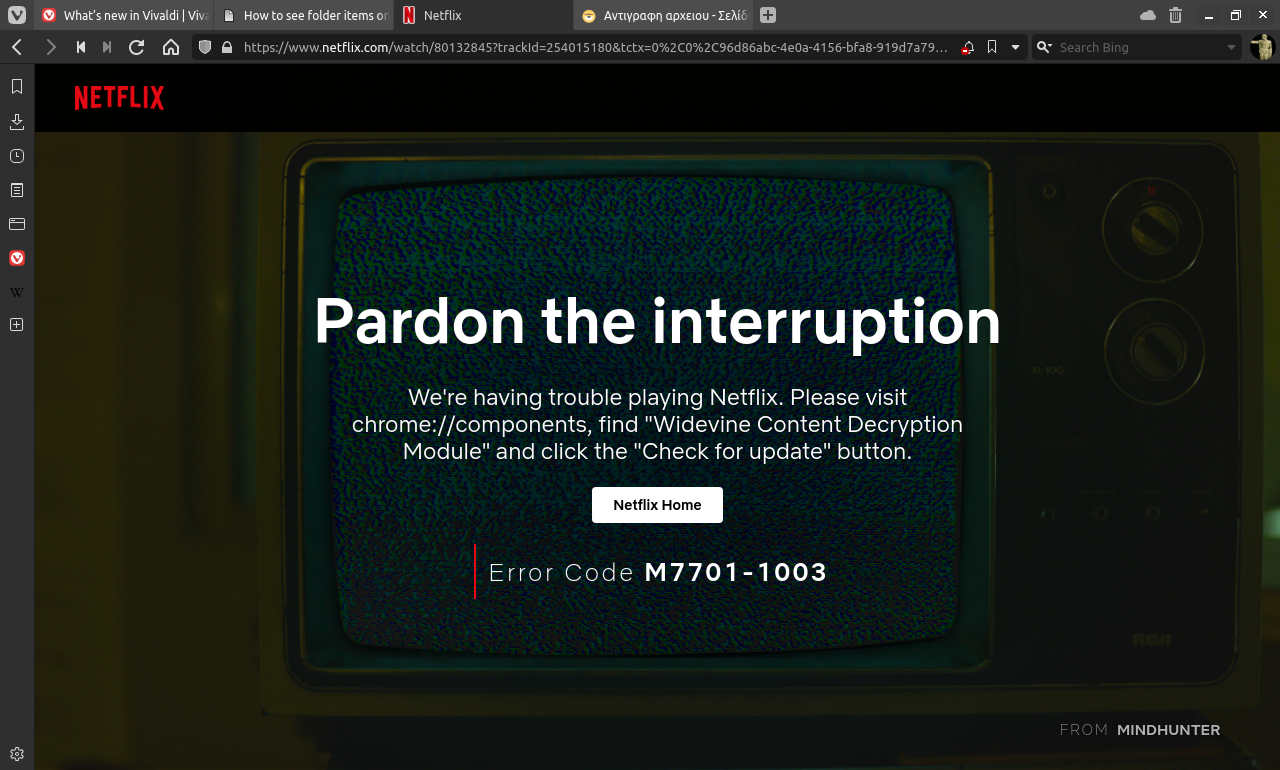Open the tracker blocker shield
Screen dimensions: 1280x770
205,47
